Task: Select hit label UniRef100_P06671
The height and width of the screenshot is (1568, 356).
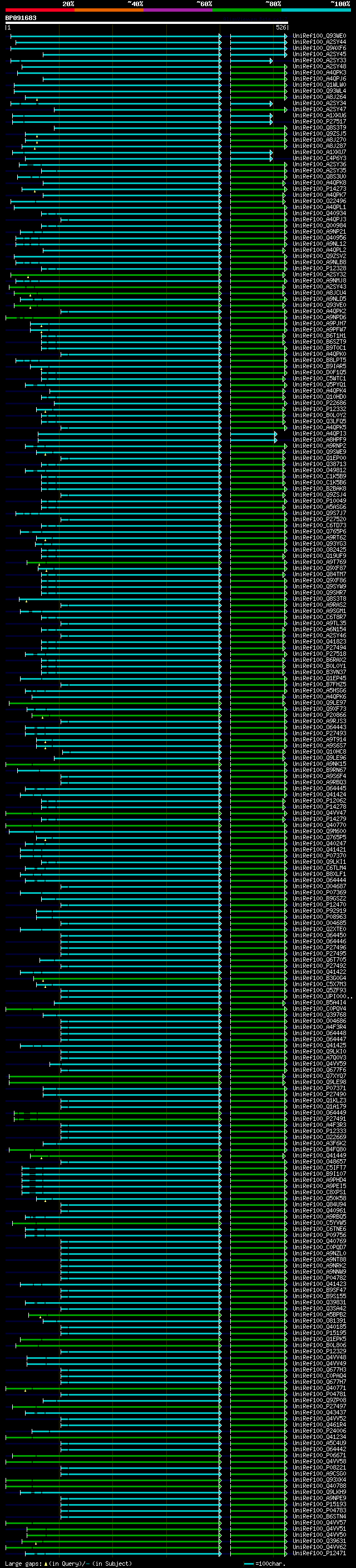Action: click(x=319, y=1455)
